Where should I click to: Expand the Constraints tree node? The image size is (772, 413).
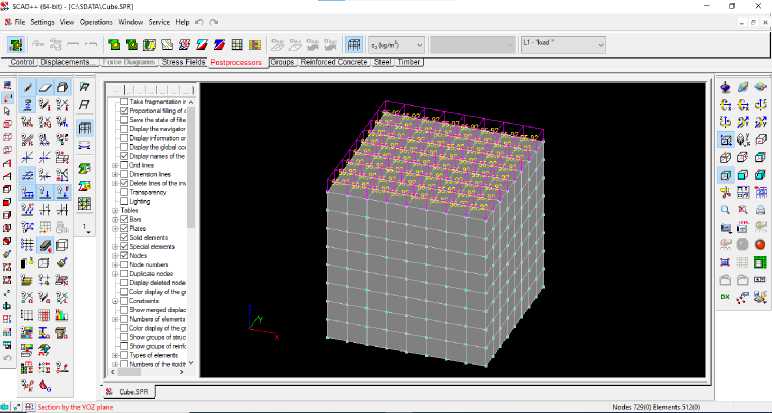(115, 301)
